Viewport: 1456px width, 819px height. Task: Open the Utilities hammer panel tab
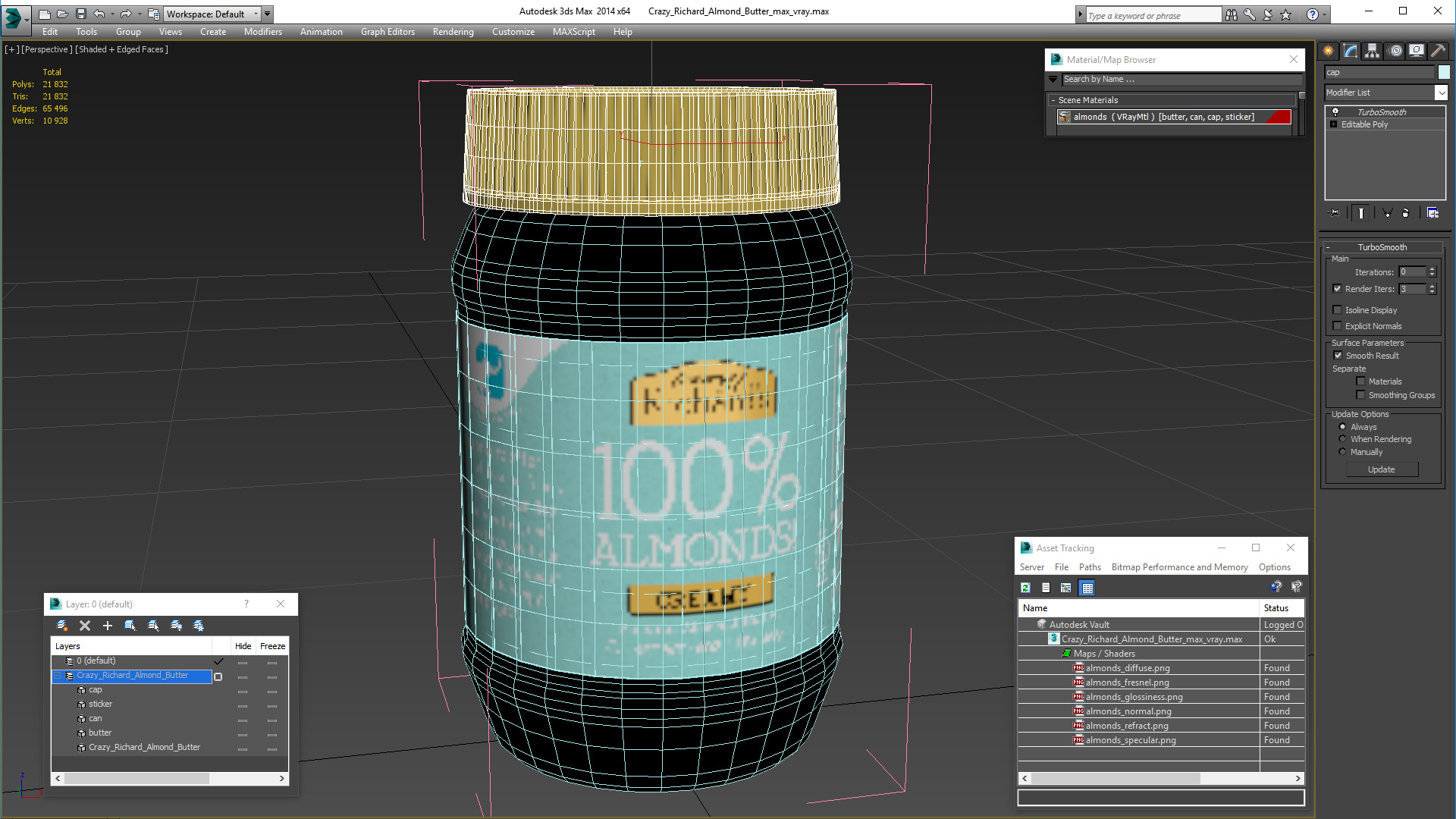point(1439,51)
